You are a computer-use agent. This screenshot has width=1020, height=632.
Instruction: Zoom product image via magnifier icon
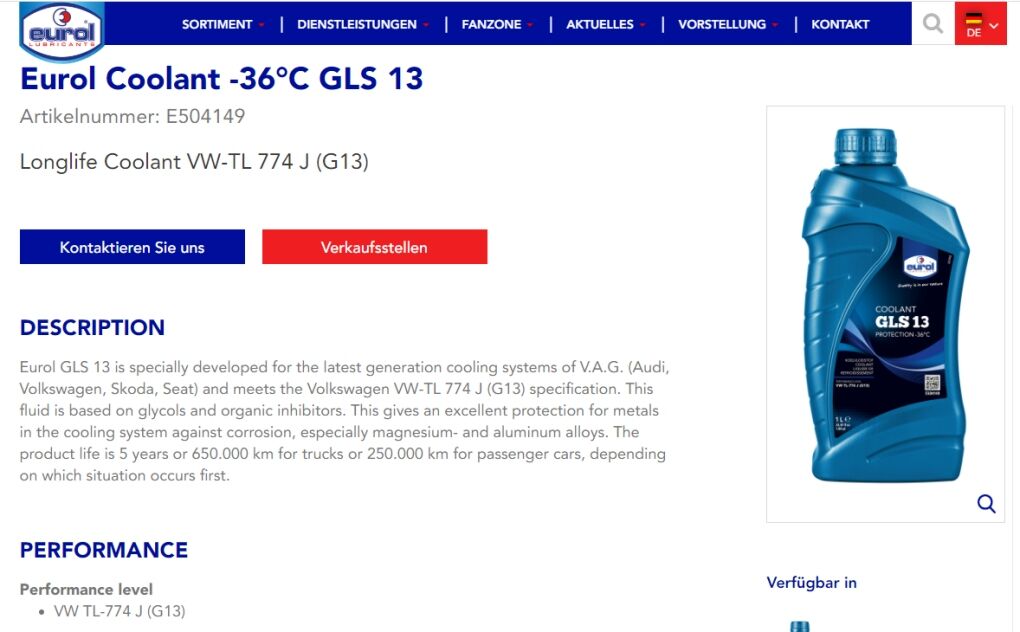(986, 503)
